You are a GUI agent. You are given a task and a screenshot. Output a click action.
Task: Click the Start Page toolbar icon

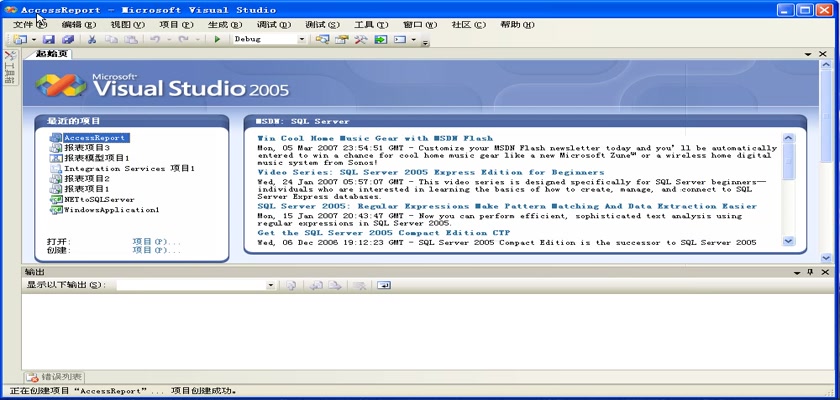[x=380, y=40]
